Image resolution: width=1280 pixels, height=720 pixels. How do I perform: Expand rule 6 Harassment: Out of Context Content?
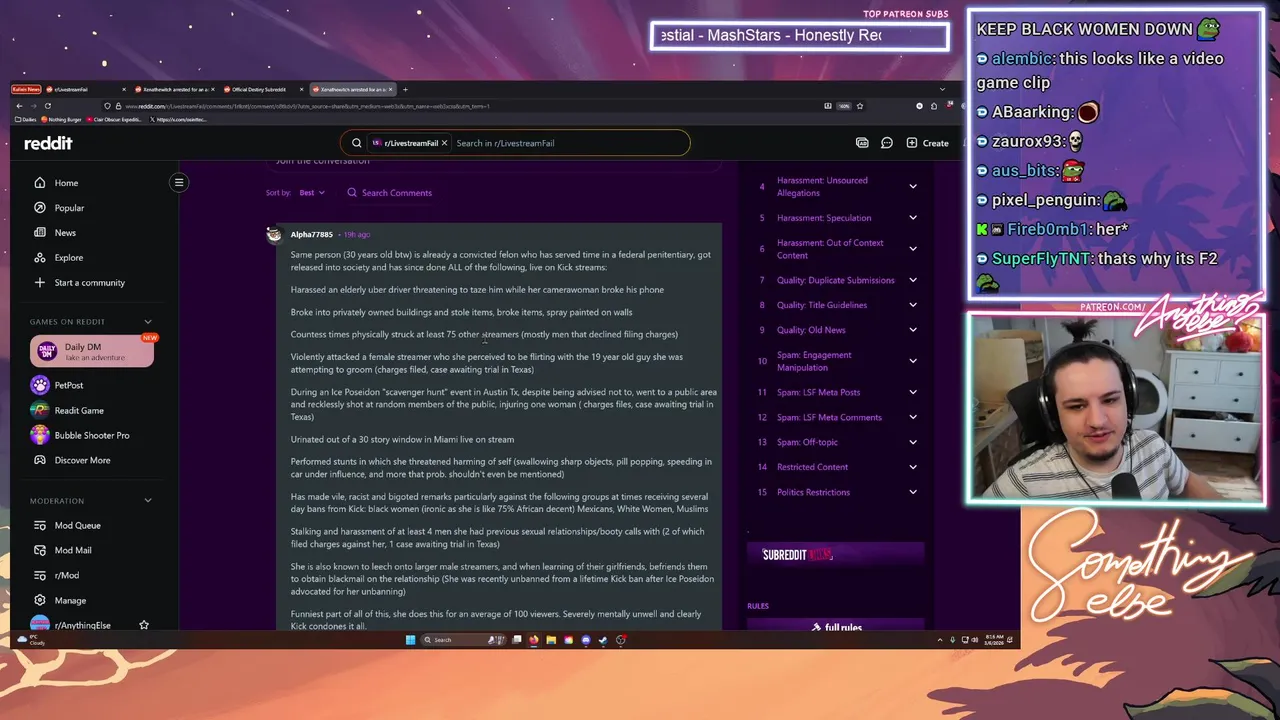(913, 249)
